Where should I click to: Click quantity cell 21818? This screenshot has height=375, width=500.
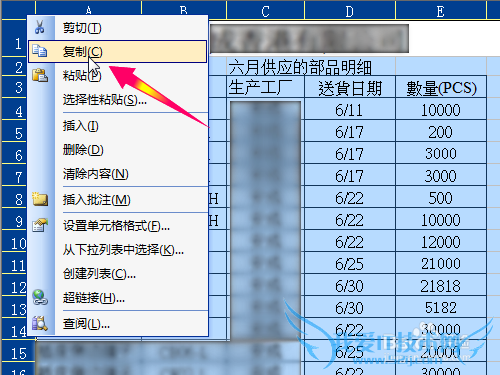coord(441,285)
